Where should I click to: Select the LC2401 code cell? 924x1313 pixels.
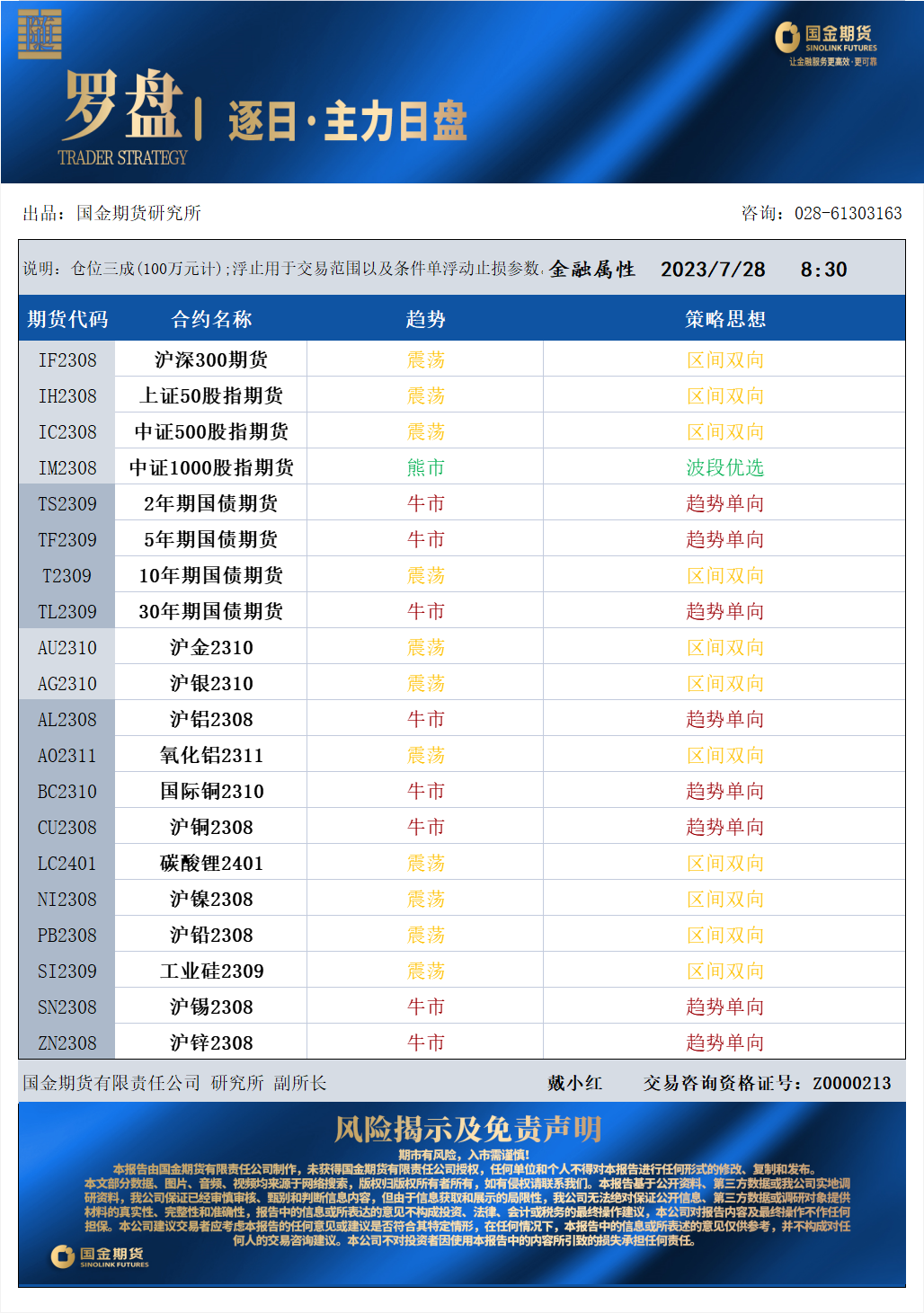pyautogui.click(x=67, y=863)
